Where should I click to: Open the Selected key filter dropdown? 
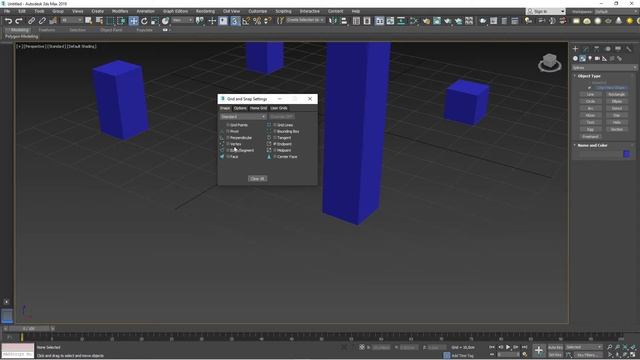583,347
